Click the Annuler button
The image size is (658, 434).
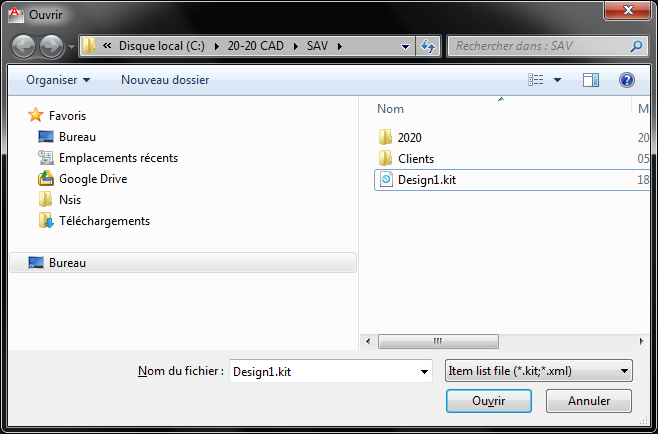click(589, 401)
